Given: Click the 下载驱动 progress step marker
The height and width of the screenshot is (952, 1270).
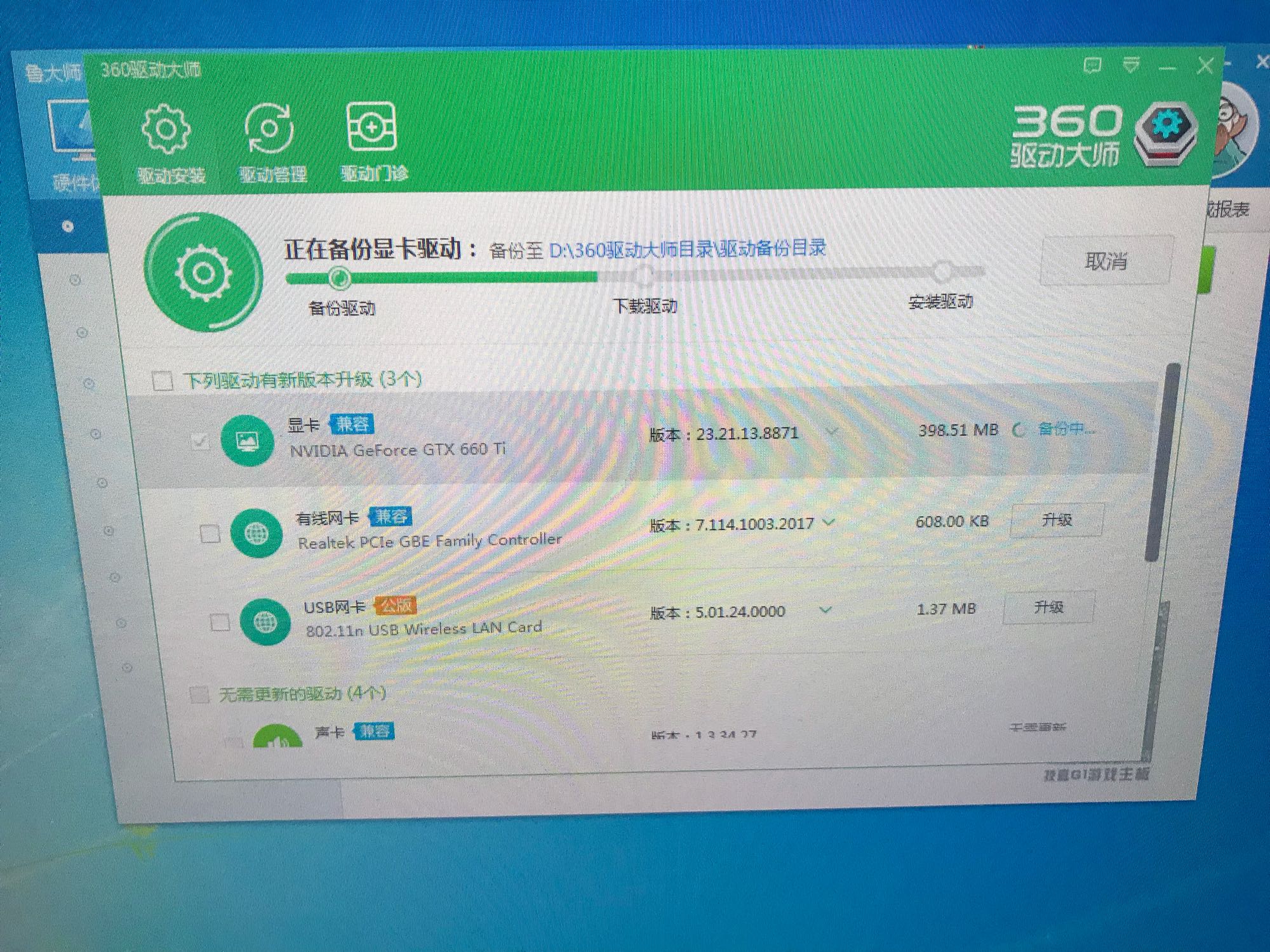Looking at the screenshot, I should coord(644,274).
